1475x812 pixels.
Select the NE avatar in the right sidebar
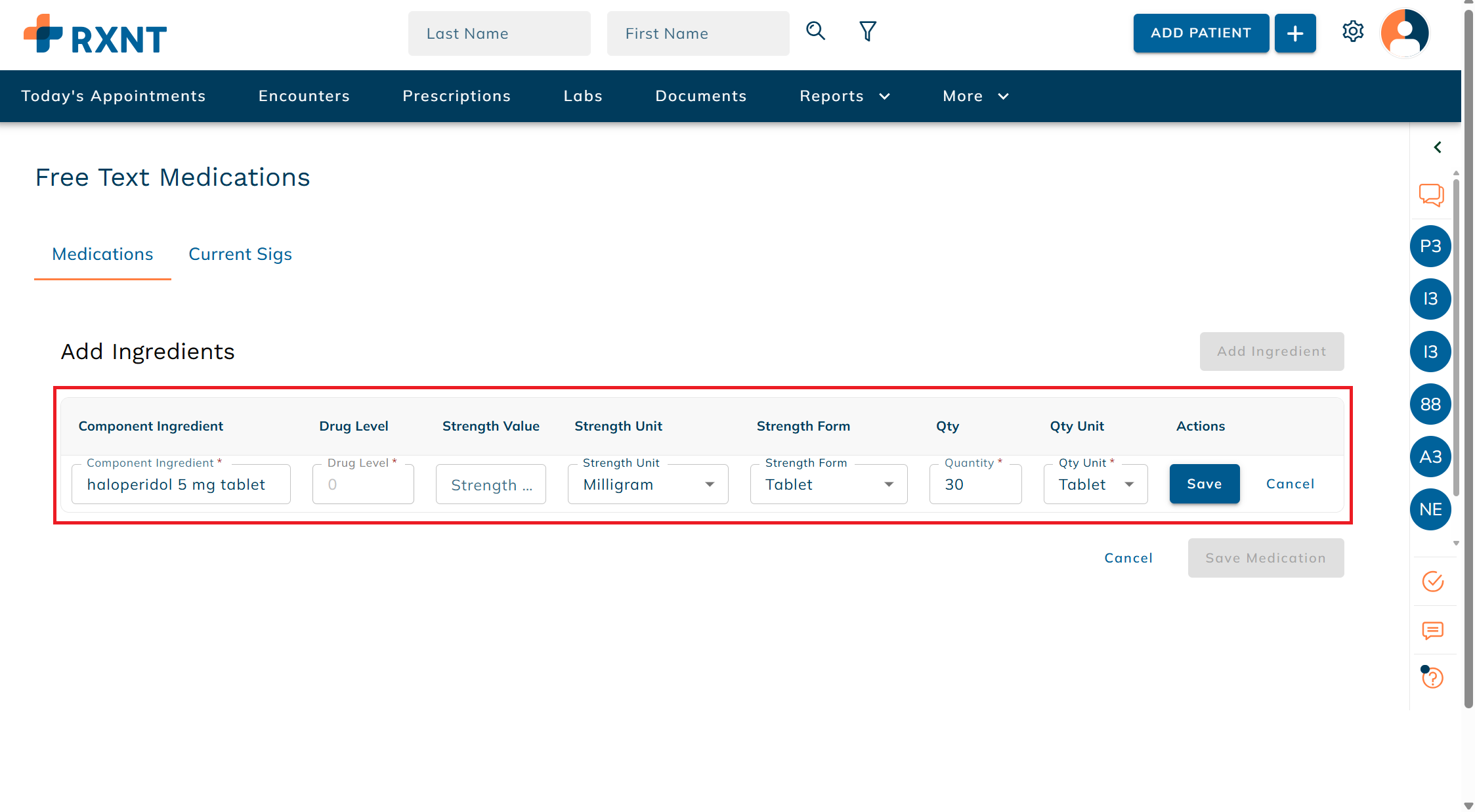pos(1431,509)
